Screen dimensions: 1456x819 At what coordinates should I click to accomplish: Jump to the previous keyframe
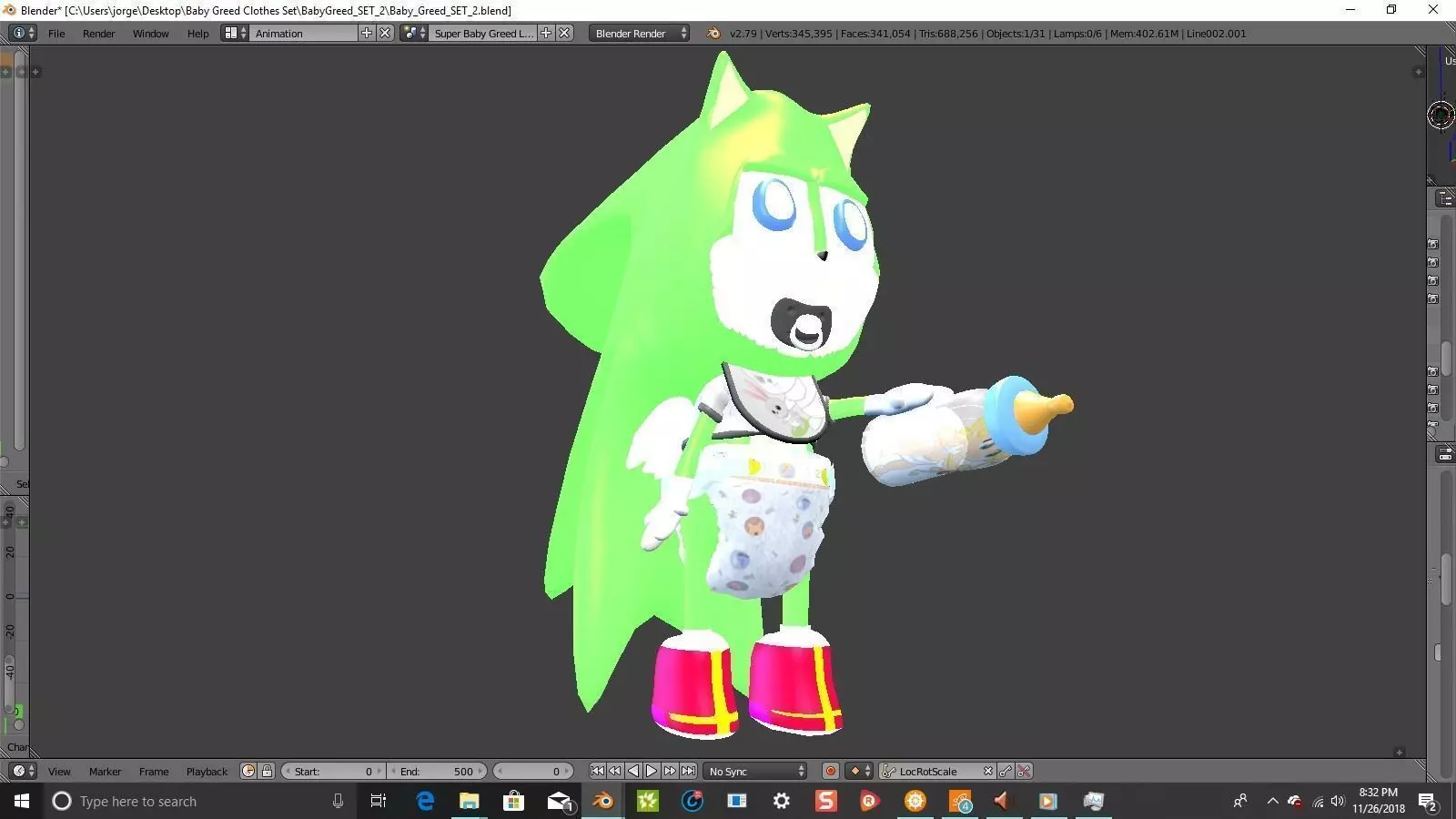pos(615,771)
